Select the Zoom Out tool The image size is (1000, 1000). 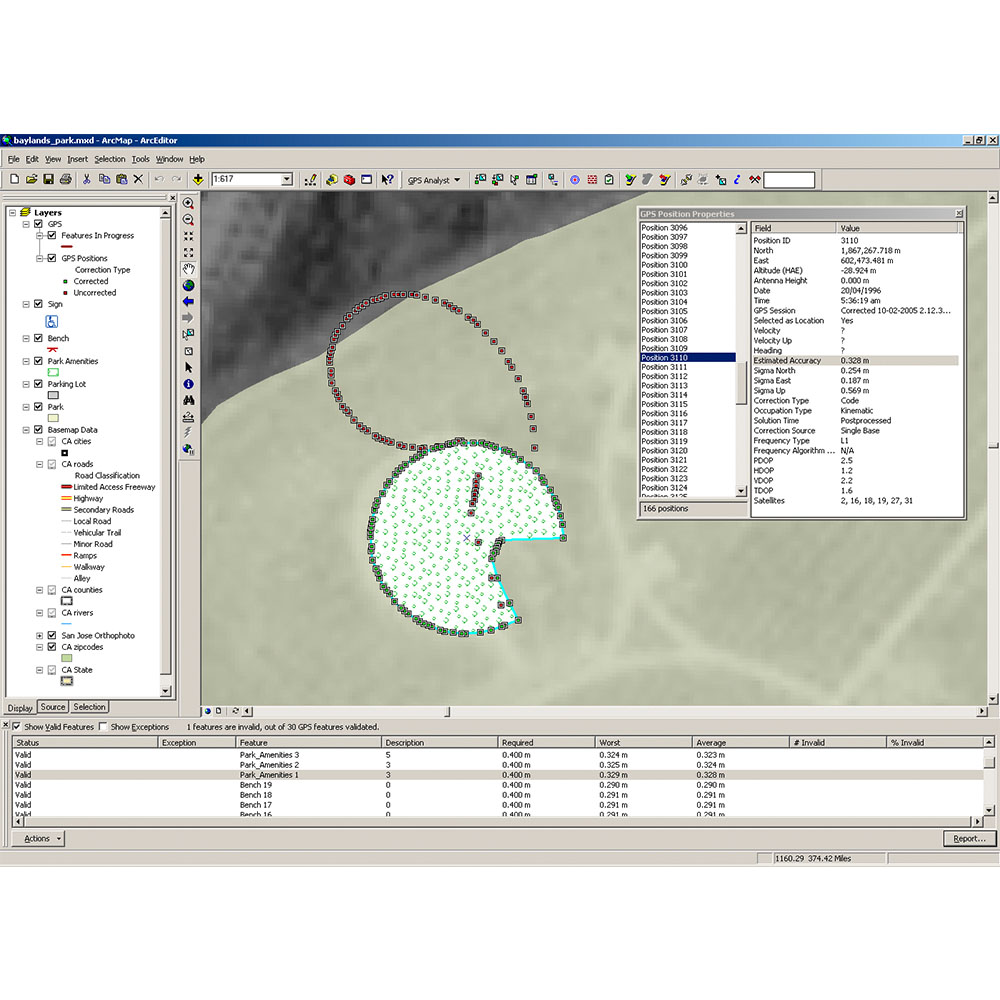click(188, 219)
